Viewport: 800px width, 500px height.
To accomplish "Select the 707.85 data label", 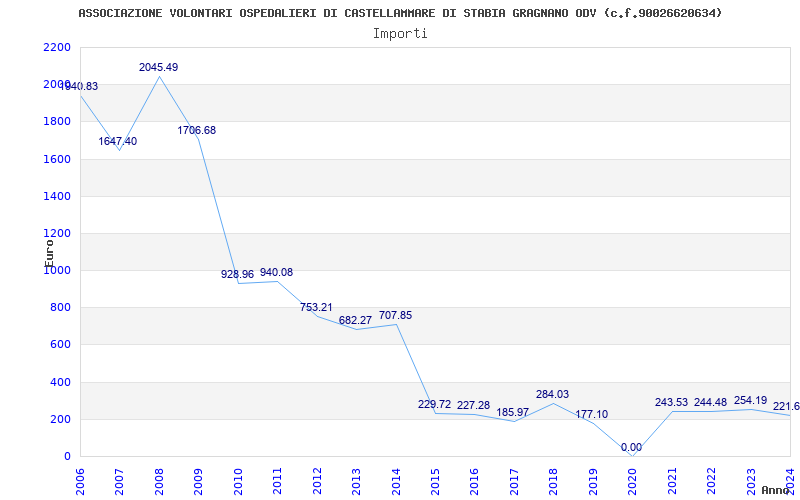I will [x=395, y=316].
